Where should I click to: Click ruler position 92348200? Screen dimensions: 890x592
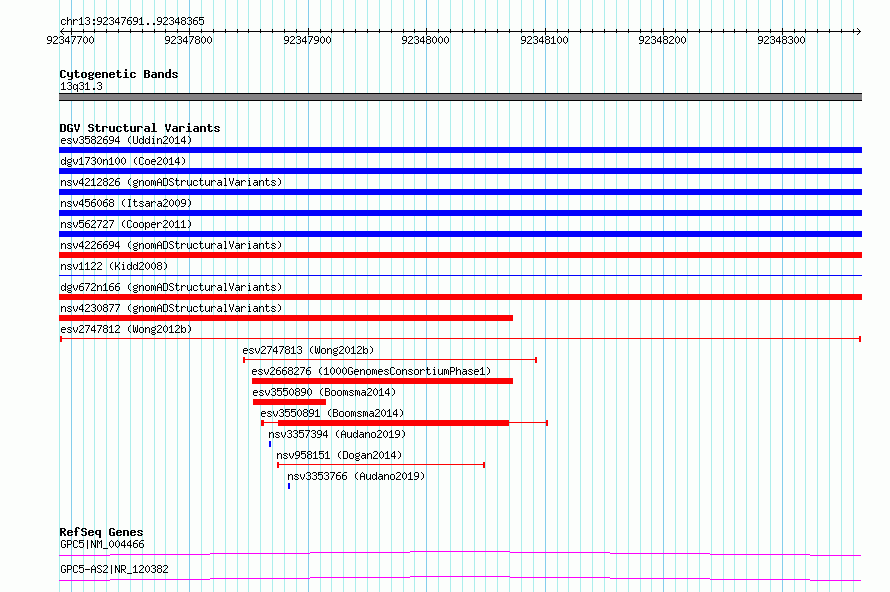(x=662, y=40)
